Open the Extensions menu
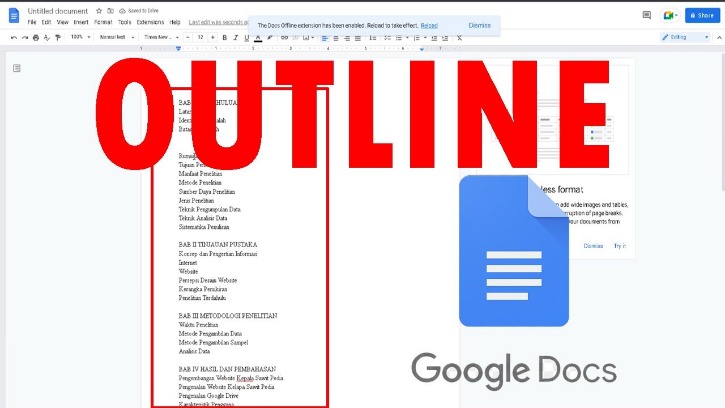The height and width of the screenshot is (408, 725). click(150, 22)
